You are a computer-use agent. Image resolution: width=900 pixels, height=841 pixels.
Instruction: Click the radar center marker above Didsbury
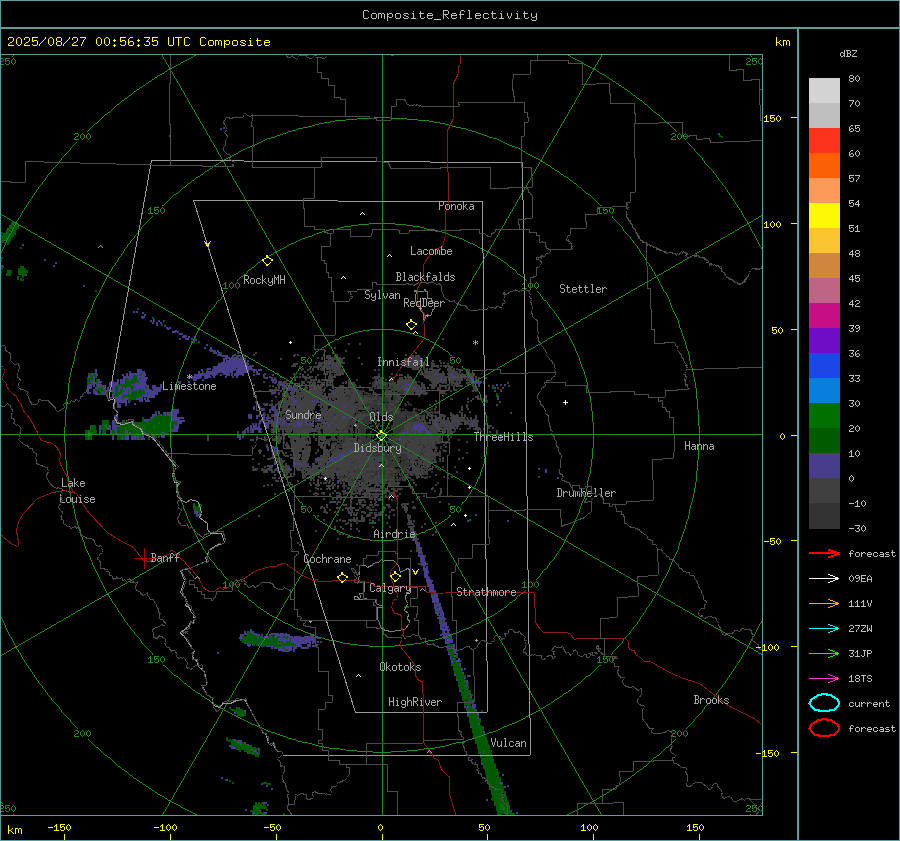click(381, 436)
